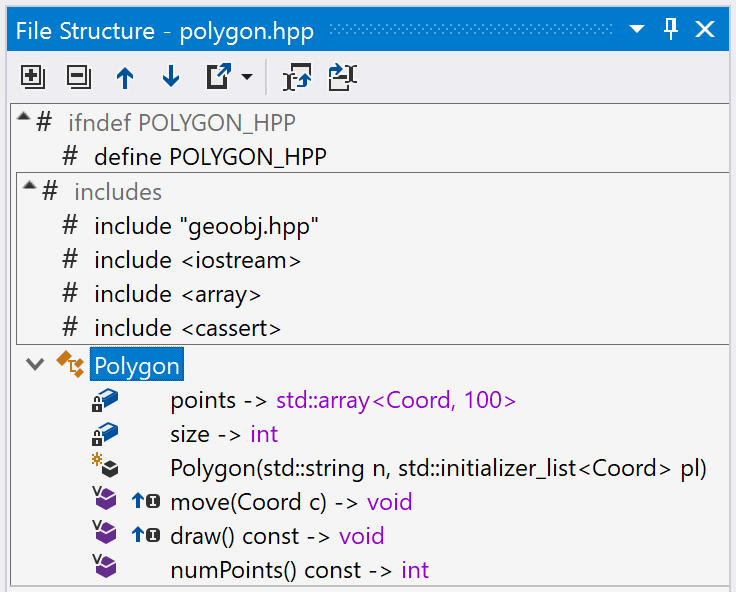Click the Polygon constructor icon

(x=105, y=465)
